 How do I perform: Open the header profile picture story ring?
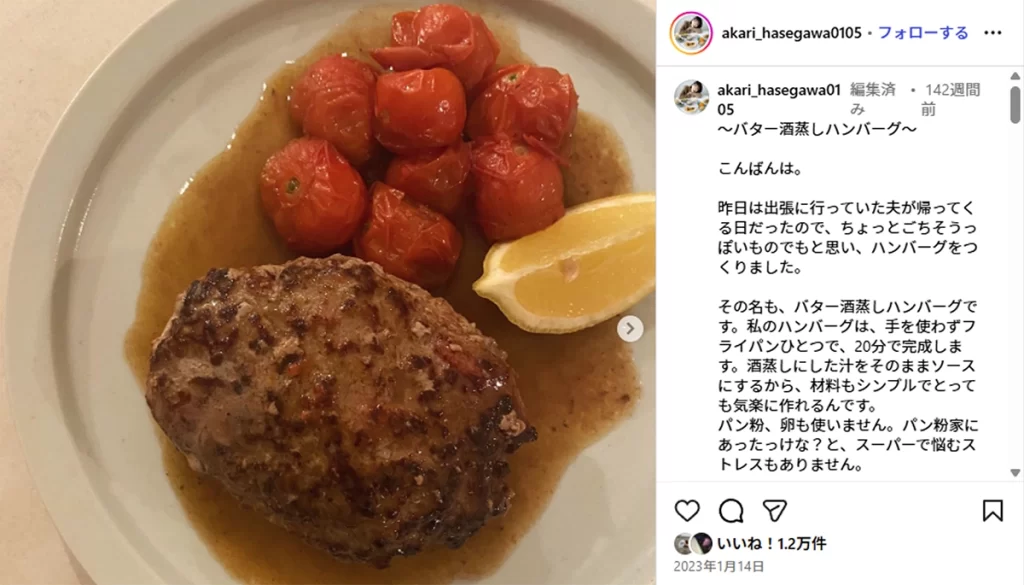click(x=691, y=33)
